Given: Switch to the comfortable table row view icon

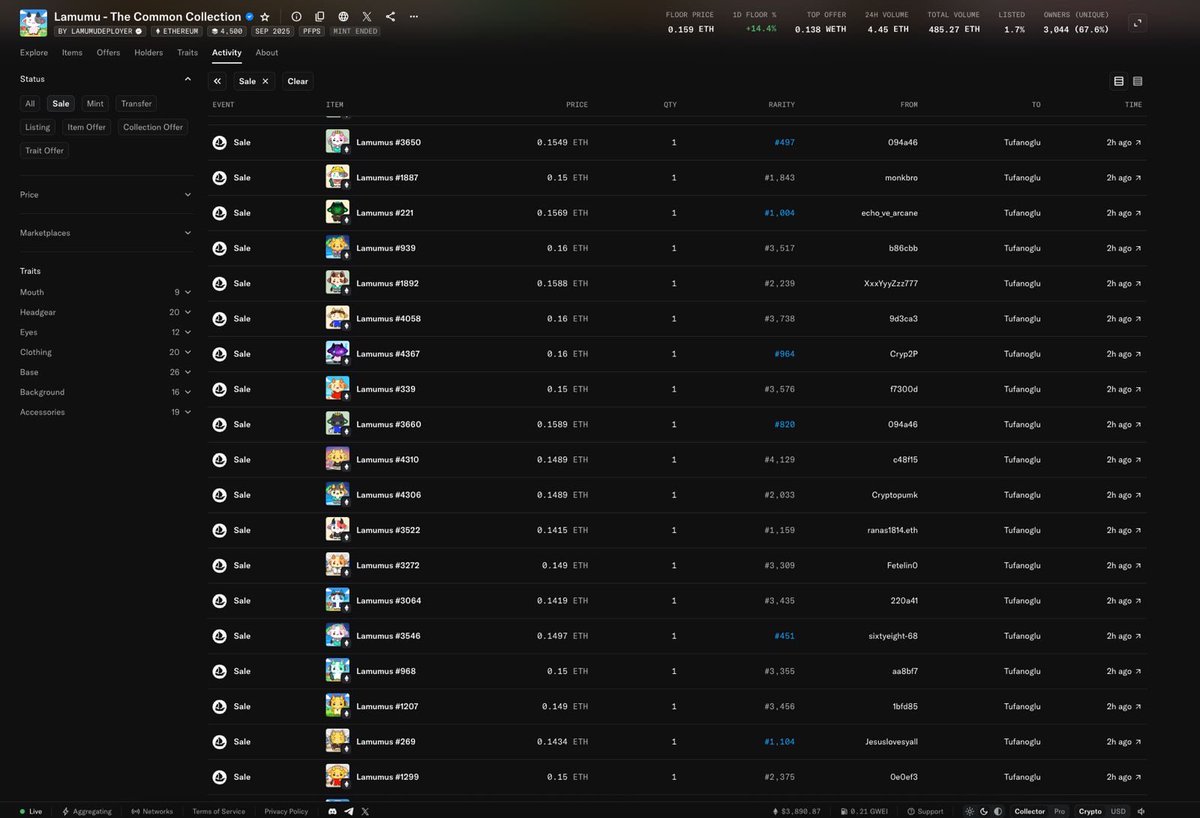Looking at the screenshot, I should (1119, 81).
